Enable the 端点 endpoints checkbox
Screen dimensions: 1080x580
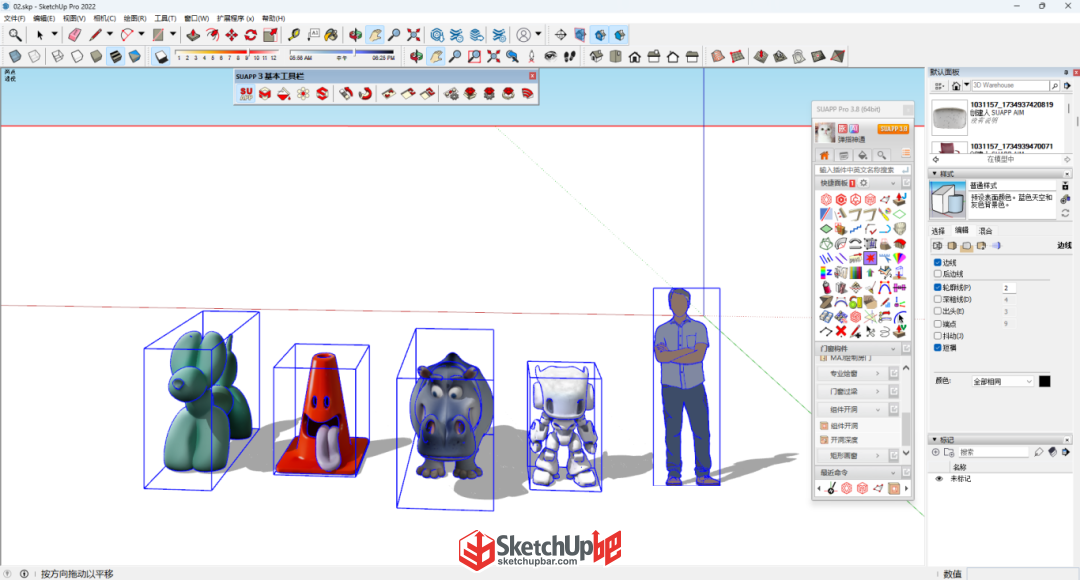[x=937, y=324]
